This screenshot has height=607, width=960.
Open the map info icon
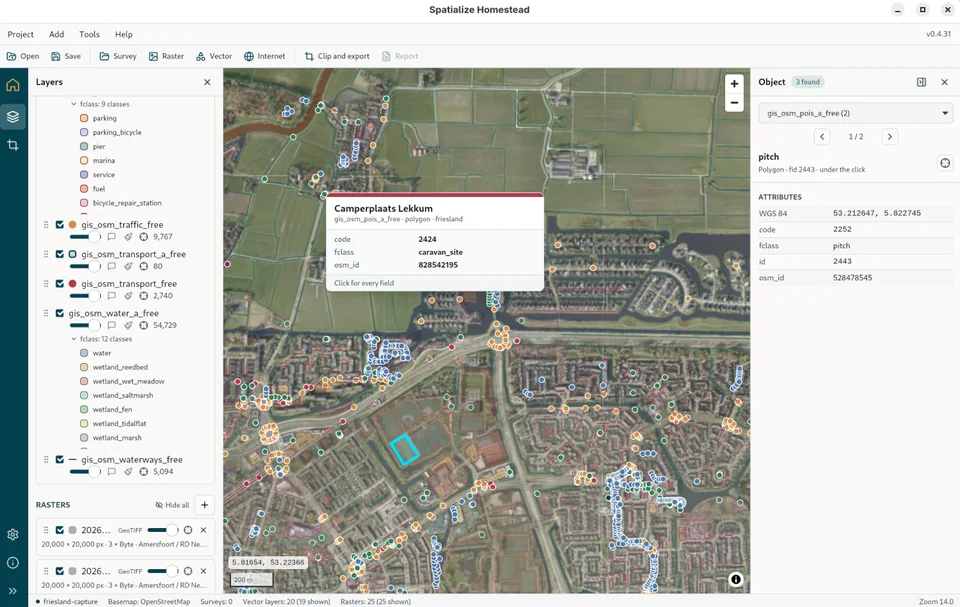(x=735, y=579)
